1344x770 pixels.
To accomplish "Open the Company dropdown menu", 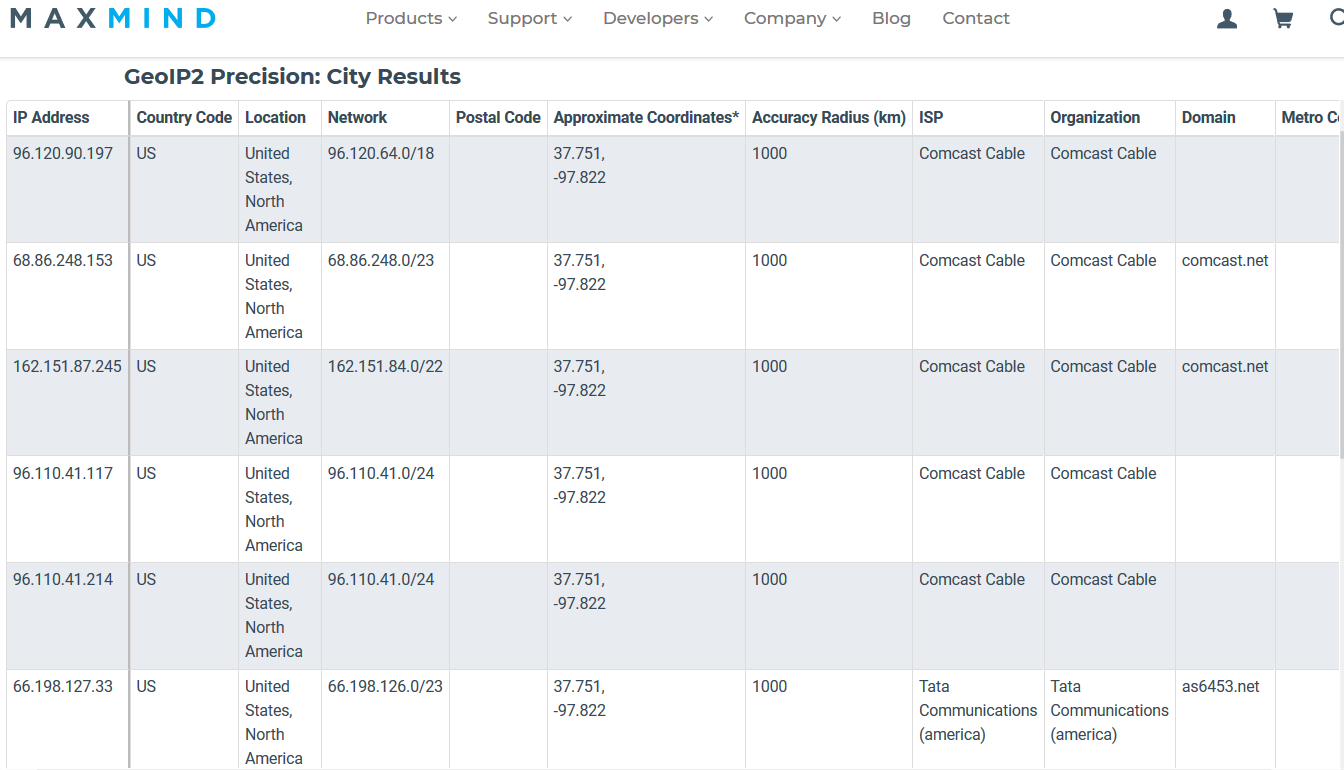I will (x=792, y=18).
